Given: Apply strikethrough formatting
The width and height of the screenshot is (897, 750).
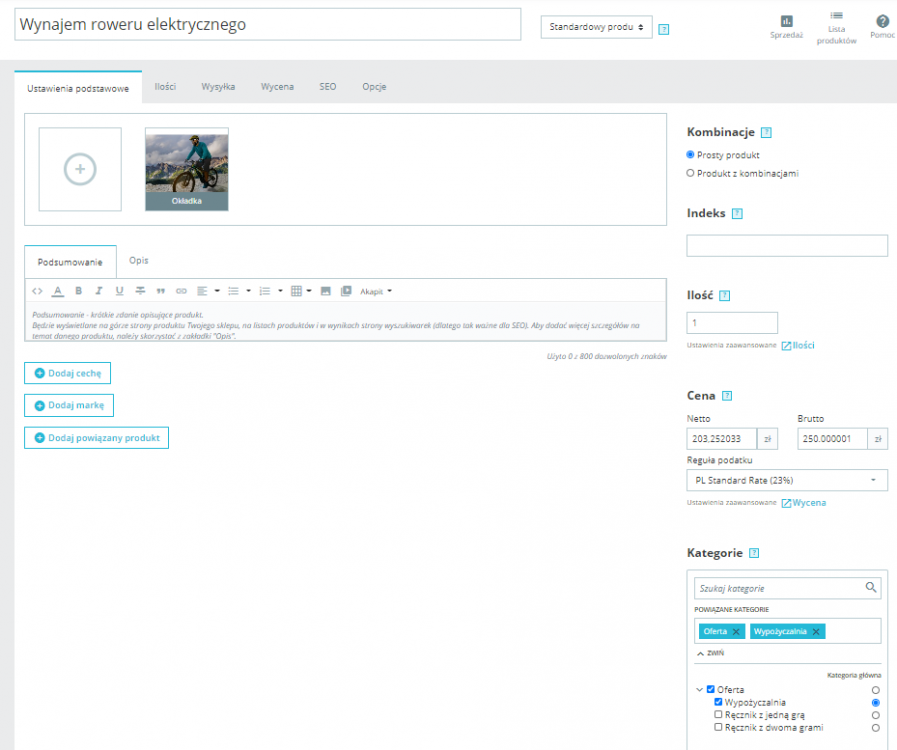Looking at the screenshot, I should [140, 291].
